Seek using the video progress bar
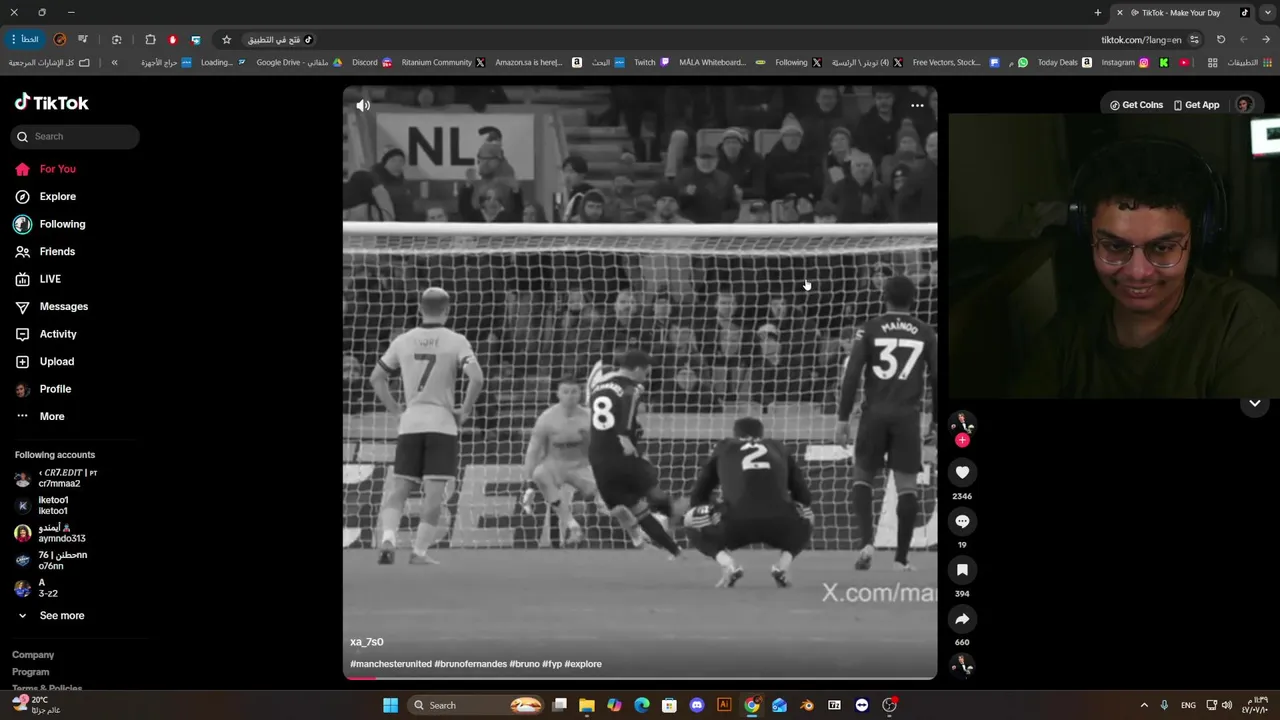This screenshot has height=720, width=1280. [x=640, y=678]
